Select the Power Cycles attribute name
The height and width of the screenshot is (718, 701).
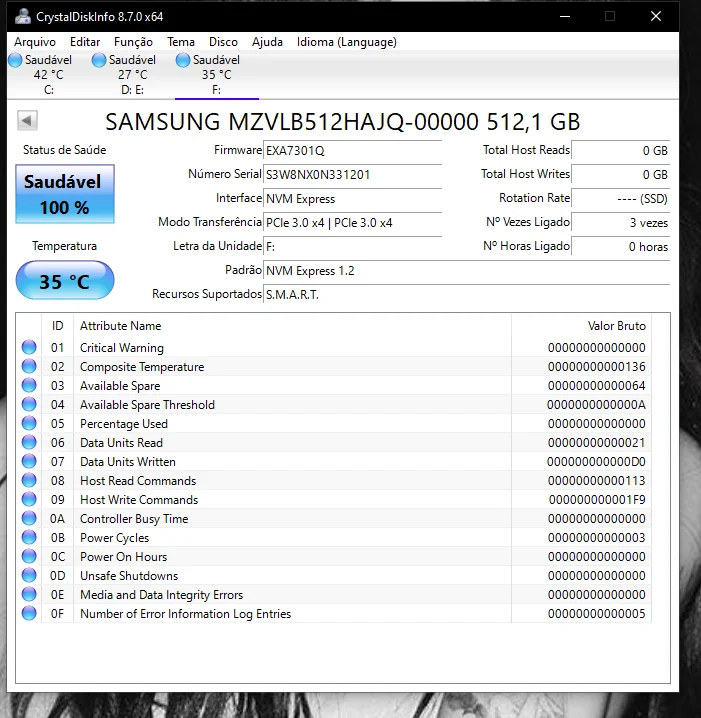(114, 538)
